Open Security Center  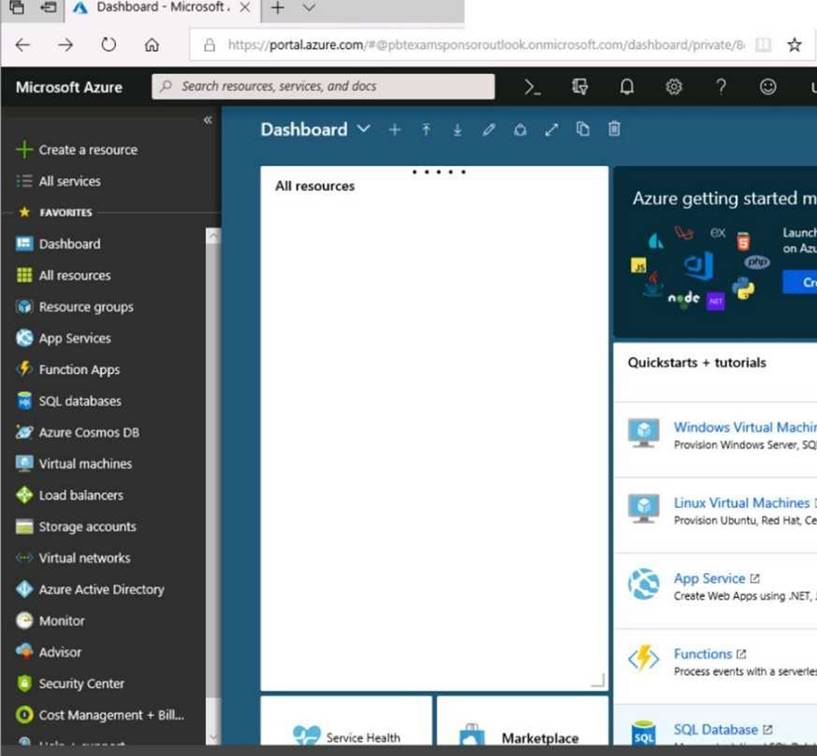[70, 684]
